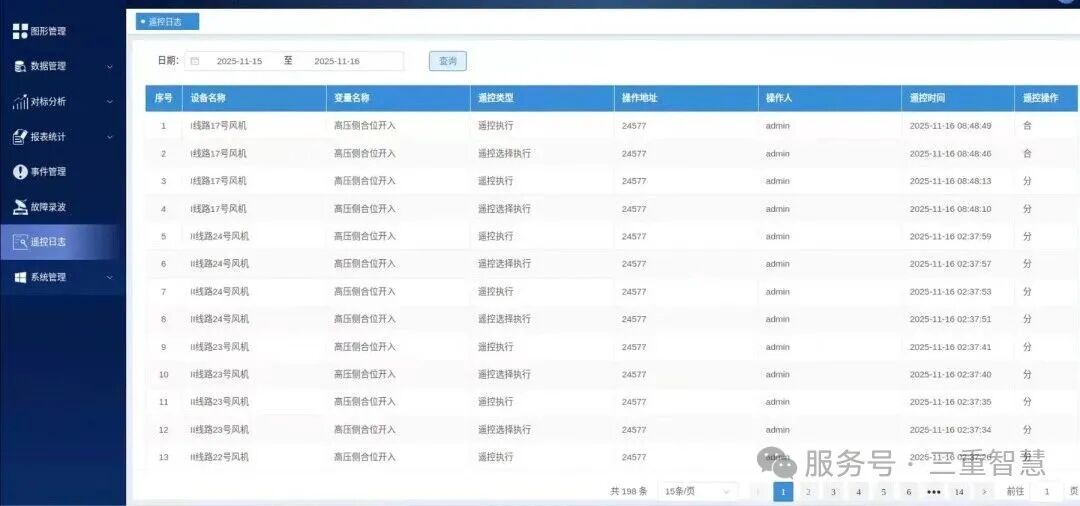
Task: Click device name in row 5
Action: click(219, 236)
